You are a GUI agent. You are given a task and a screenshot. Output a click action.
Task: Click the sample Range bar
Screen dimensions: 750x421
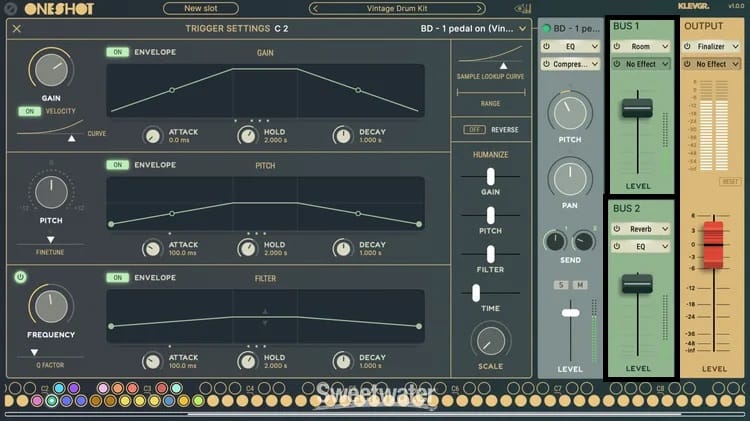pyautogui.click(x=491, y=92)
